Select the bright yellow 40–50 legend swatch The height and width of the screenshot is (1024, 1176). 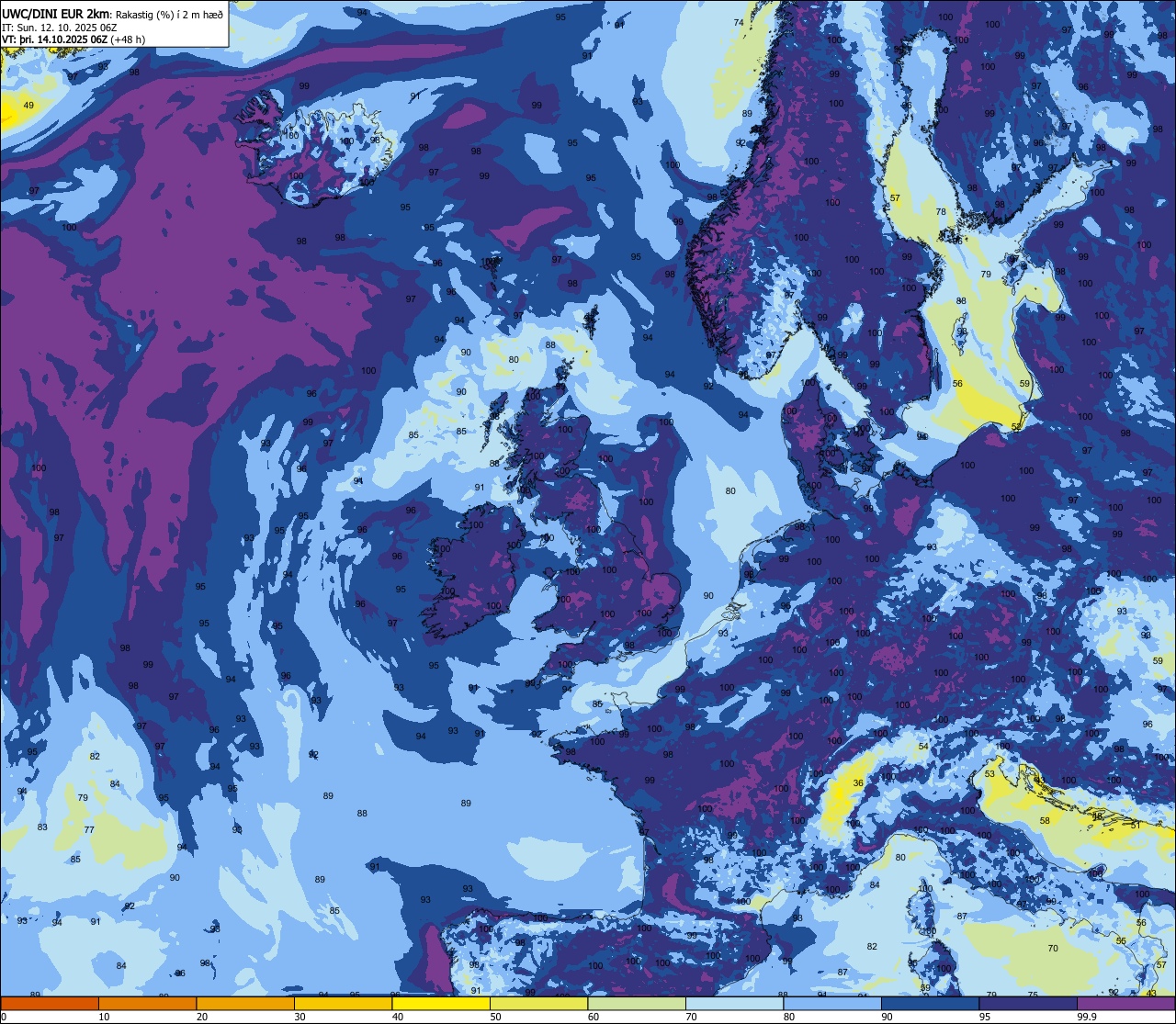pos(441,1003)
